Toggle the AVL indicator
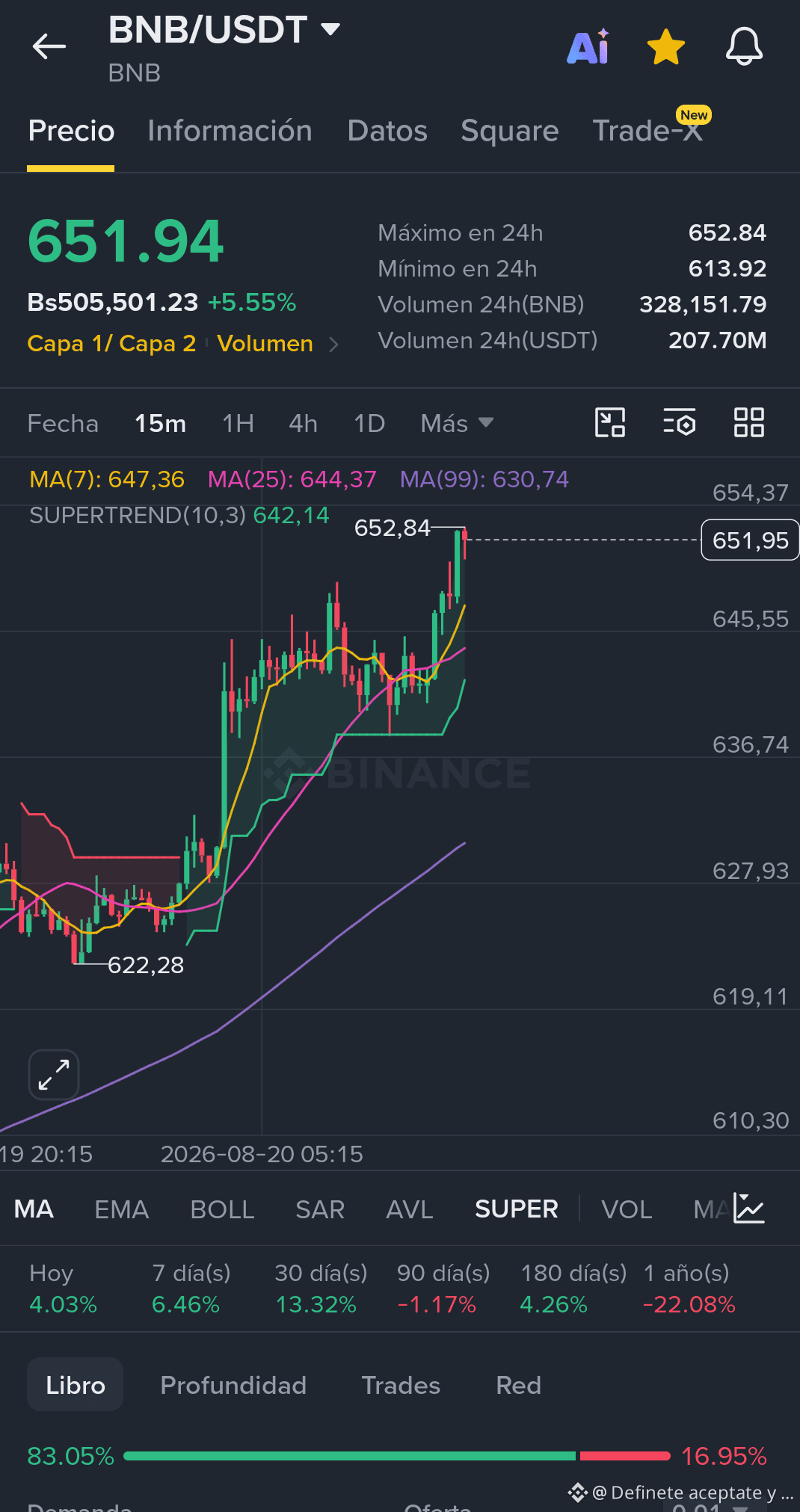Image resolution: width=800 pixels, height=1512 pixels. [x=410, y=1209]
